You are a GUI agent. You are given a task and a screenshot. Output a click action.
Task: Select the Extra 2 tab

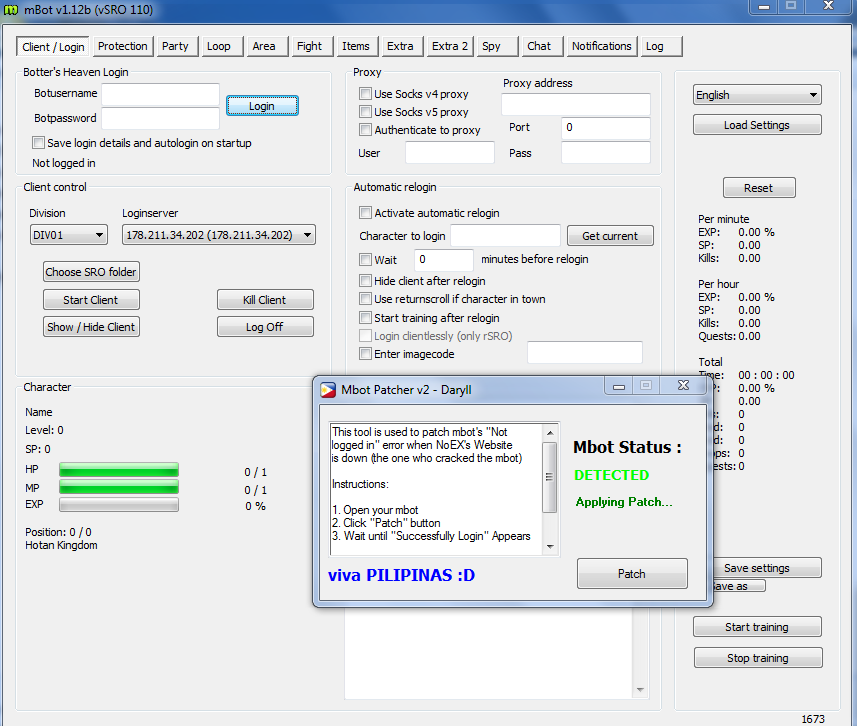[450, 46]
